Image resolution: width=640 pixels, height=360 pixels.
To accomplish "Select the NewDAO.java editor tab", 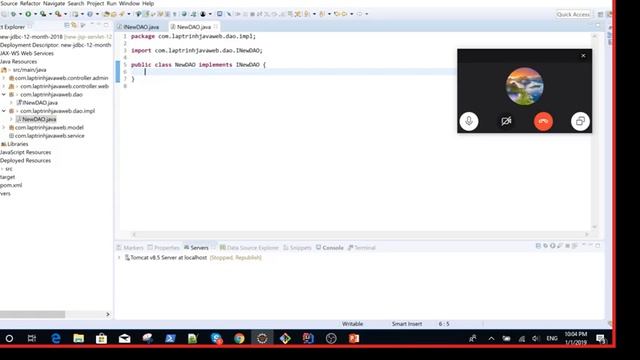I will (x=193, y=27).
